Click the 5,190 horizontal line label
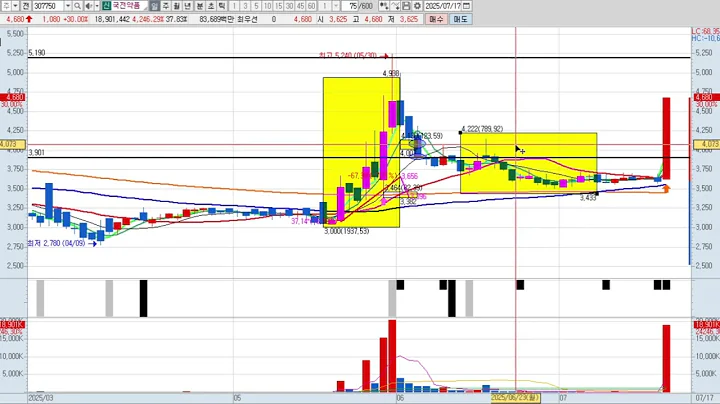This screenshot has height=404, width=720. pos(37,53)
